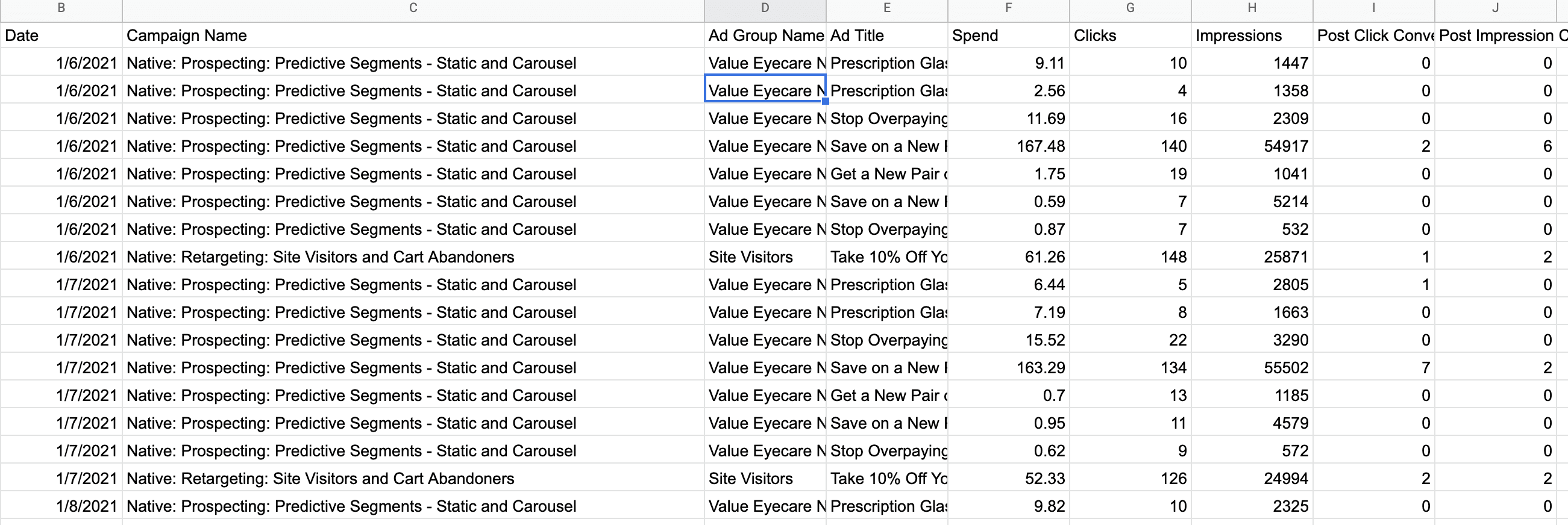Select column B header
This screenshot has width=1568, height=525.
(61, 8)
